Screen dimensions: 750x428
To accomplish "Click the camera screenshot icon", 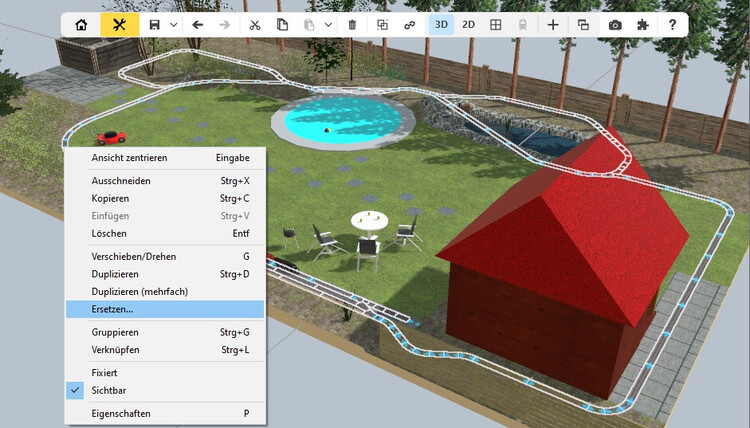I will (615, 25).
